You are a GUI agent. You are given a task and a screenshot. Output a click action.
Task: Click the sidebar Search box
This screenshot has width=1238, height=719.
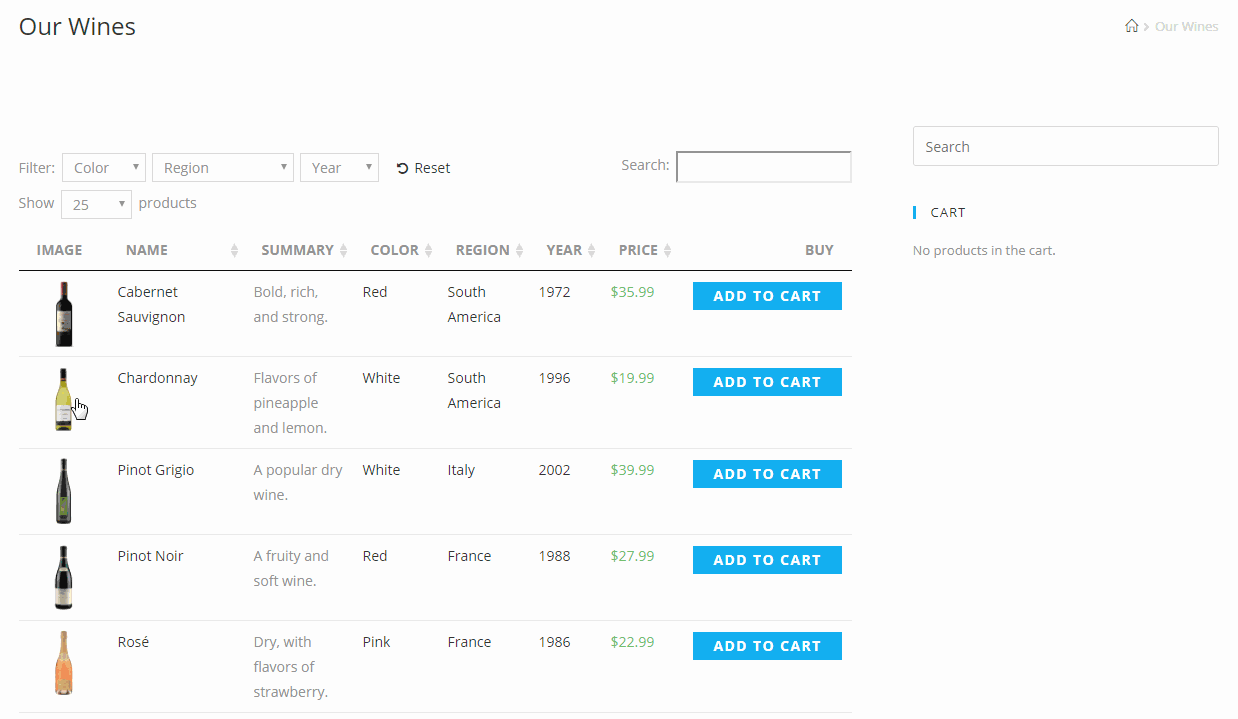pos(1065,145)
